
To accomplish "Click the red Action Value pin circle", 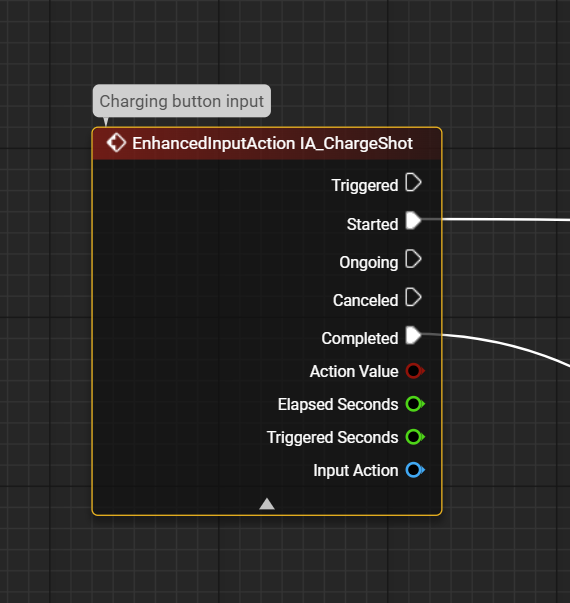I will 414,371.
